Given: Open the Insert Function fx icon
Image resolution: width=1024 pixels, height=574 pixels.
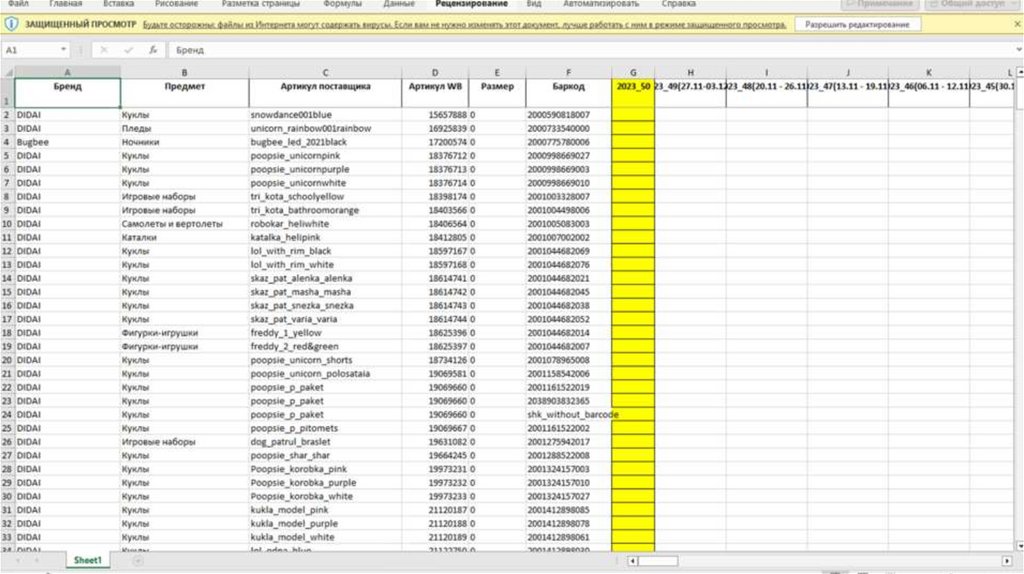Looking at the screenshot, I should pos(153,50).
